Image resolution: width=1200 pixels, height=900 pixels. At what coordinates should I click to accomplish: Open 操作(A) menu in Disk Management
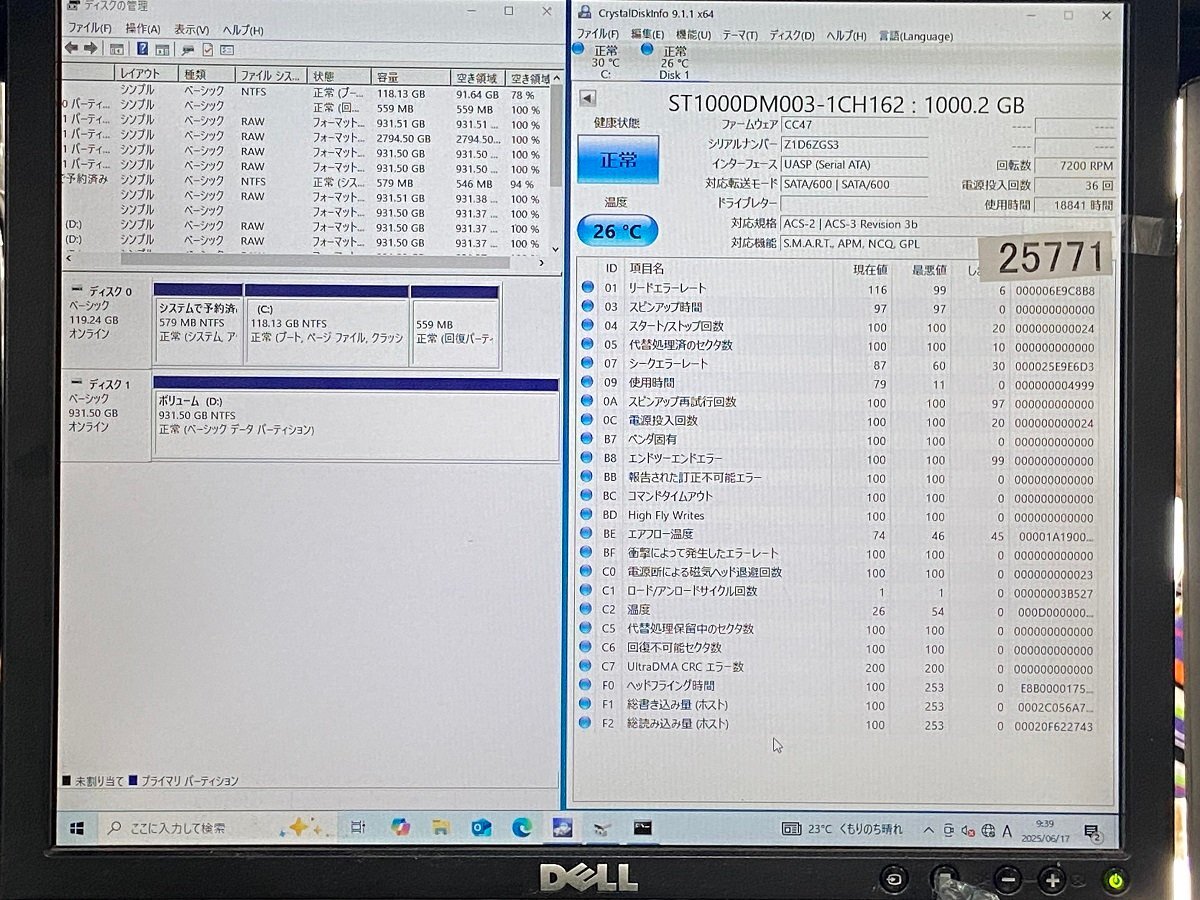142,29
